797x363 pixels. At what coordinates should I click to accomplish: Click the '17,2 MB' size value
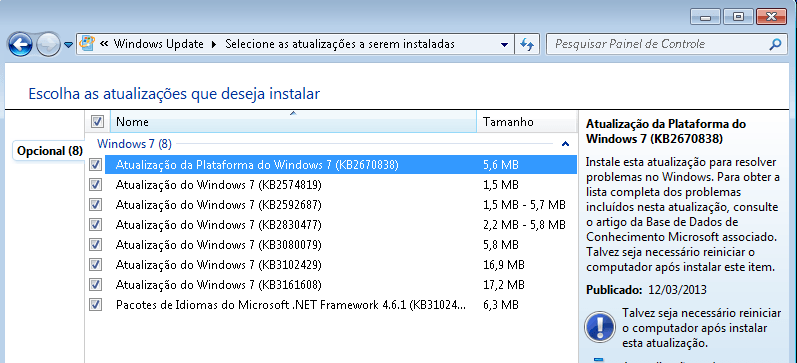pyautogui.click(x=503, y=285)
